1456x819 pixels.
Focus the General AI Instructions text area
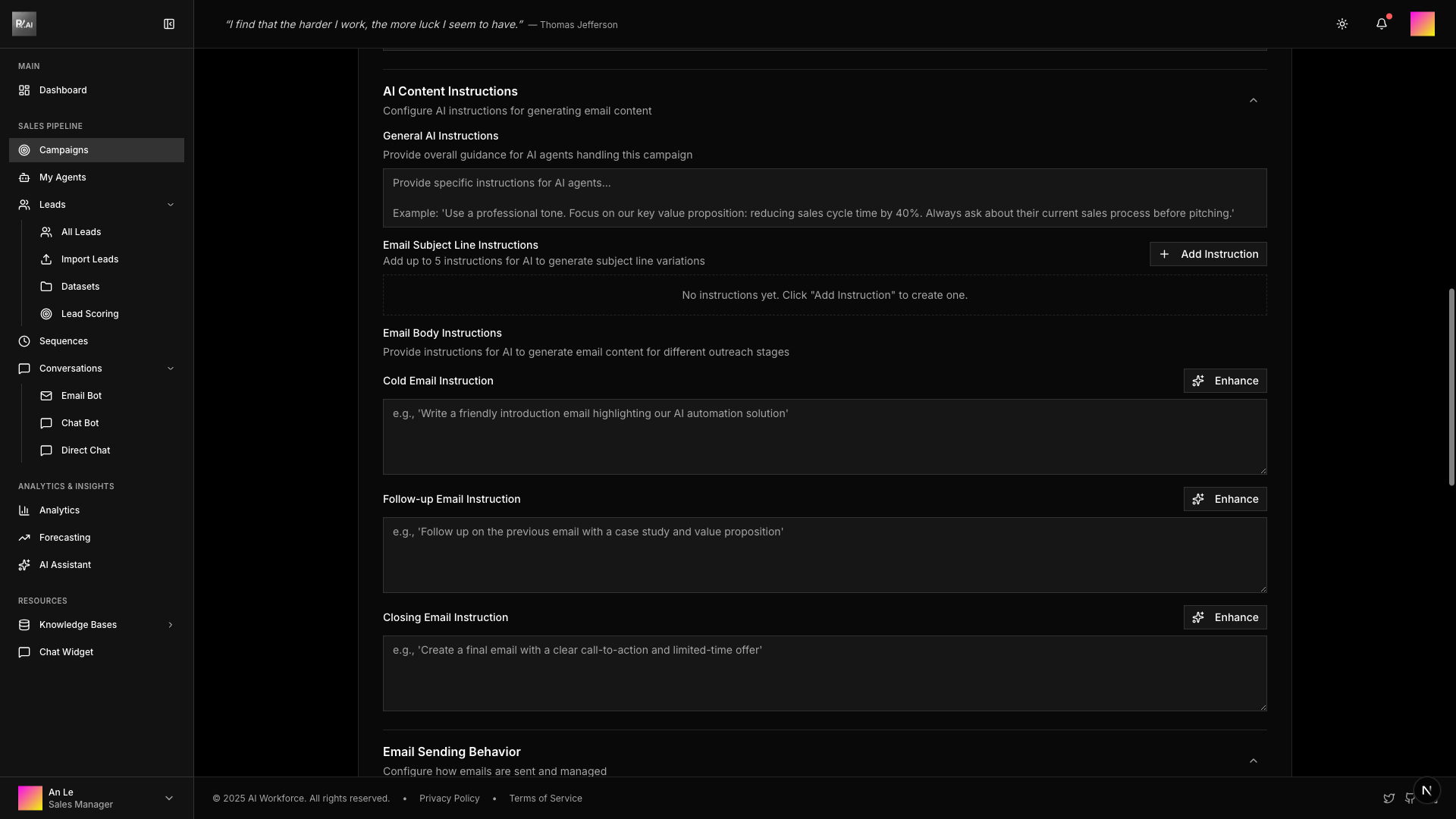click(x=824, y=198)
